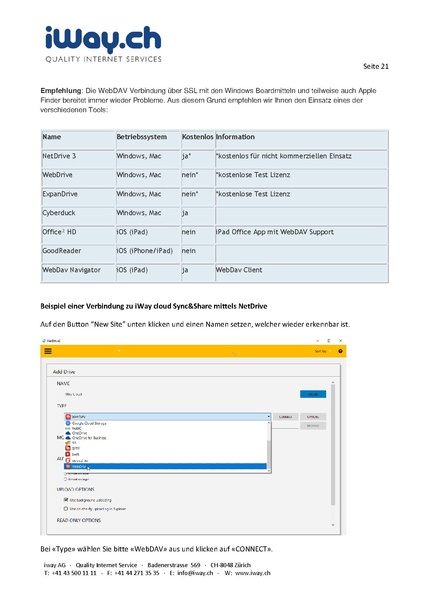Click the disabled gray button below it

tap(313, 426)
